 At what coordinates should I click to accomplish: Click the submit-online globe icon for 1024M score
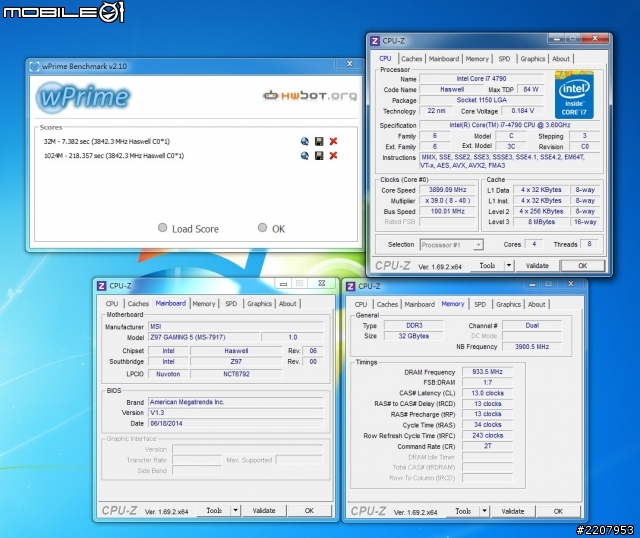click(x=304, y=156)
